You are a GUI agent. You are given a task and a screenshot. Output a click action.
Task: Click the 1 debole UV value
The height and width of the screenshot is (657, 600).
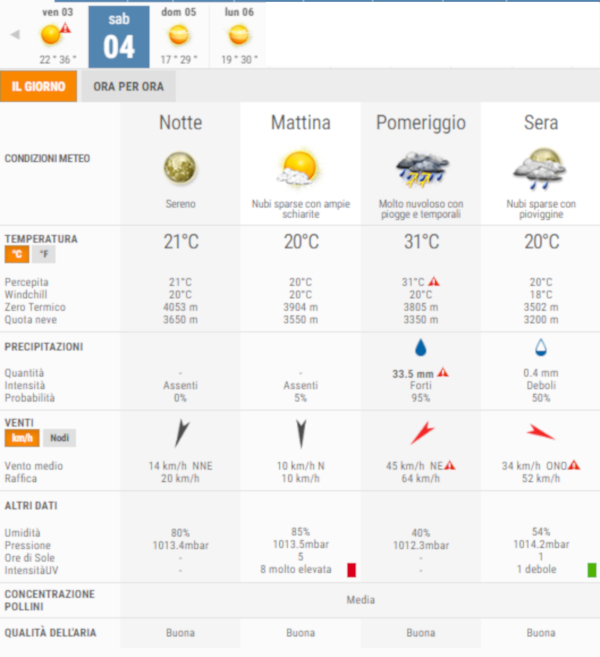click(x=537, y=569)
